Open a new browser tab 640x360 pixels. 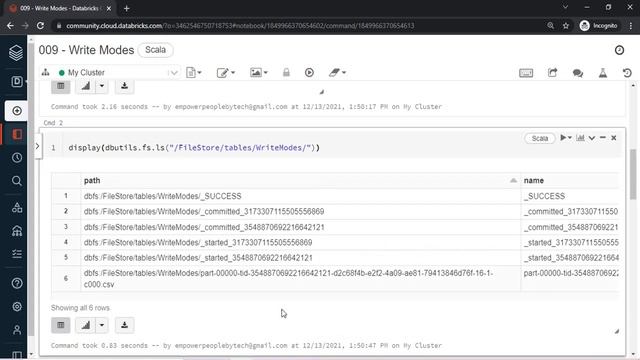127,8
